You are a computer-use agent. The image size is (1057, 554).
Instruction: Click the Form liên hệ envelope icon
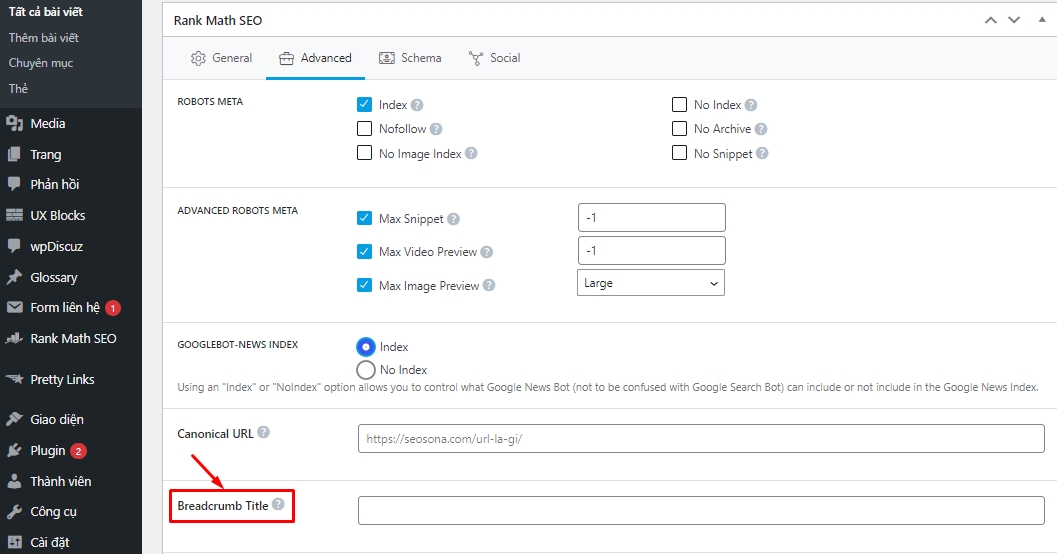pyautogui.click(x=14, y=307)
